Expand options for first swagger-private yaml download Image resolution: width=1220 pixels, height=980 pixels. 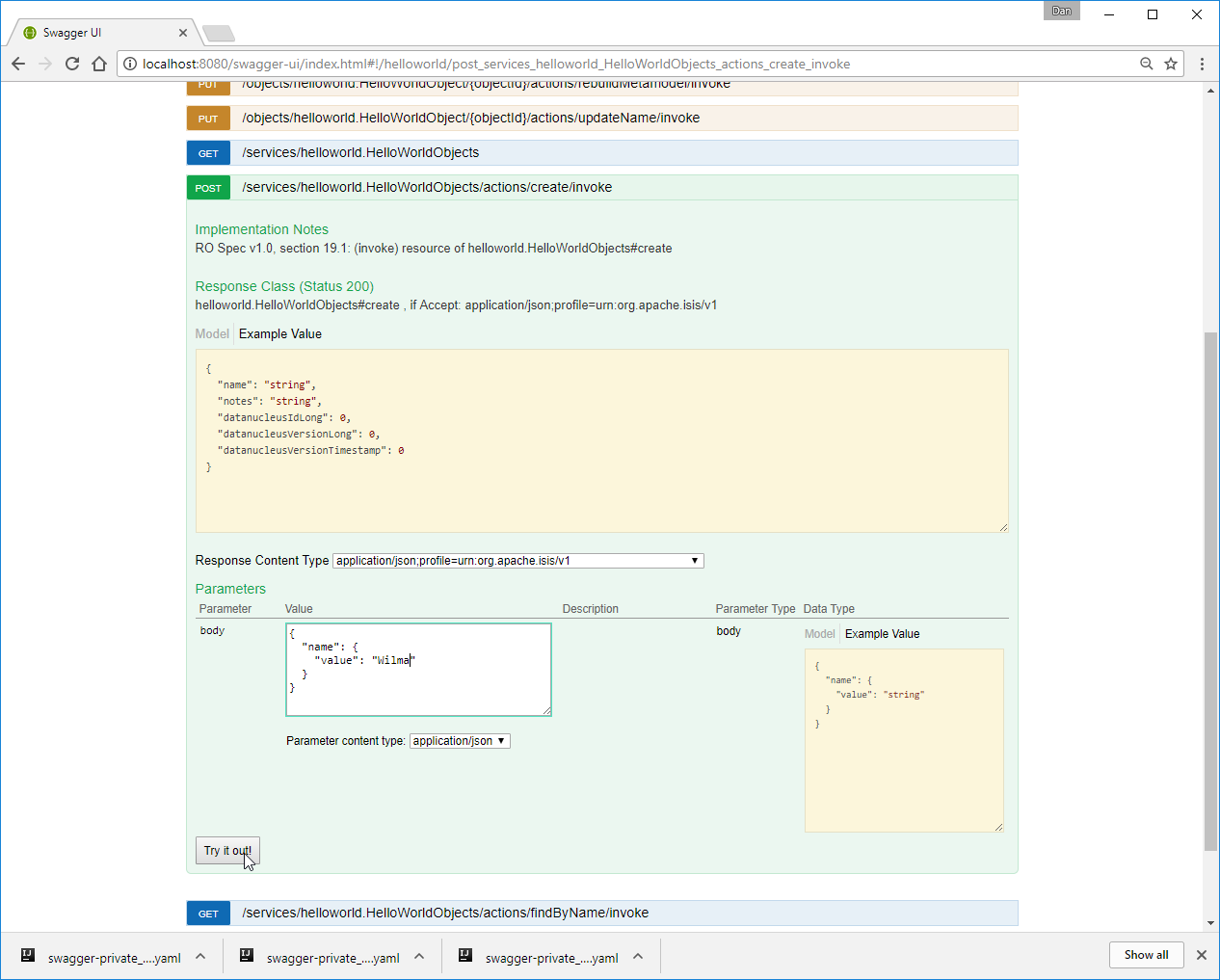click(200, 957)
